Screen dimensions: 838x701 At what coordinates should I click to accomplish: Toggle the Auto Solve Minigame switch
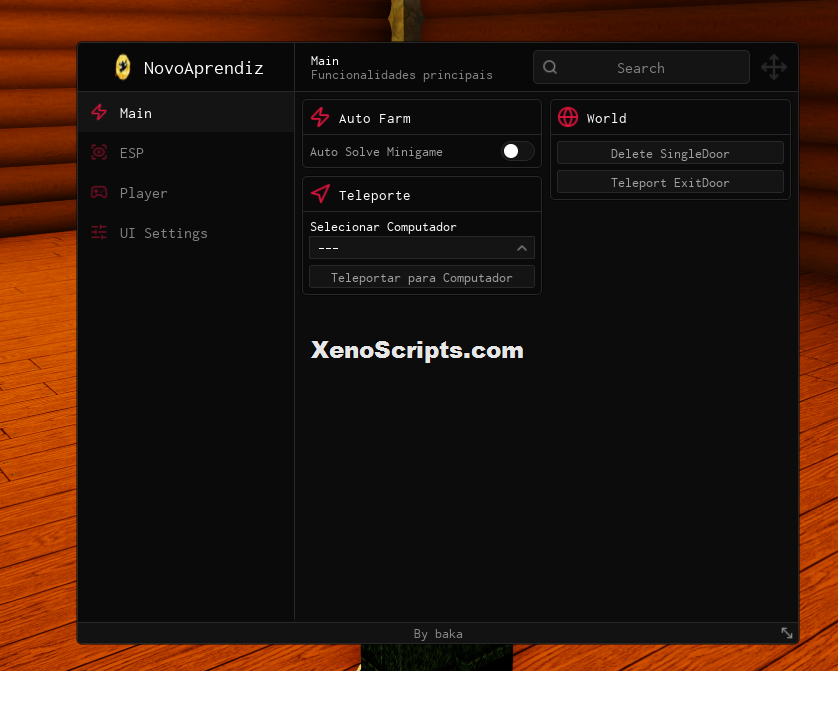coord(517,151)
